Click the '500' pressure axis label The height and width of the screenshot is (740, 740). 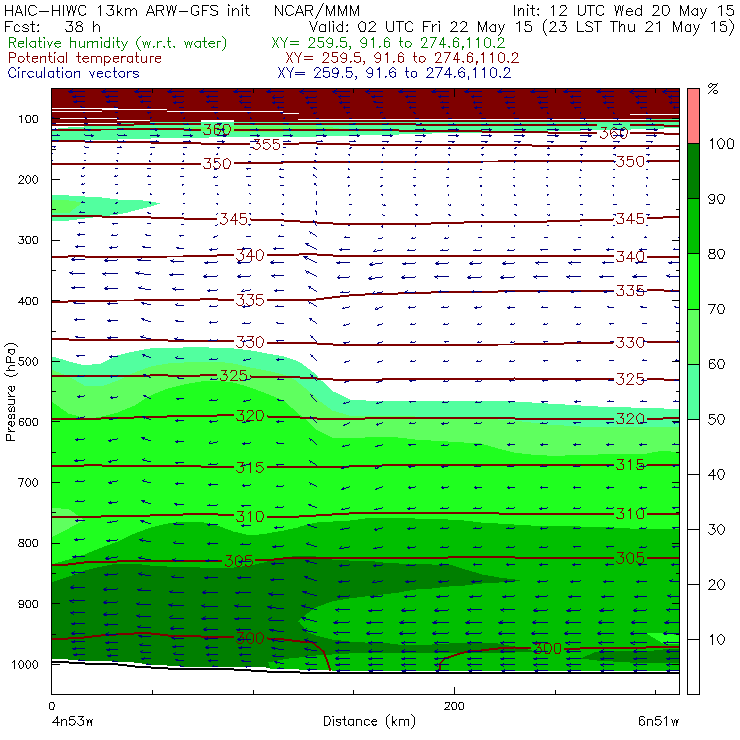pyautogui.click(x=28, y=361)
